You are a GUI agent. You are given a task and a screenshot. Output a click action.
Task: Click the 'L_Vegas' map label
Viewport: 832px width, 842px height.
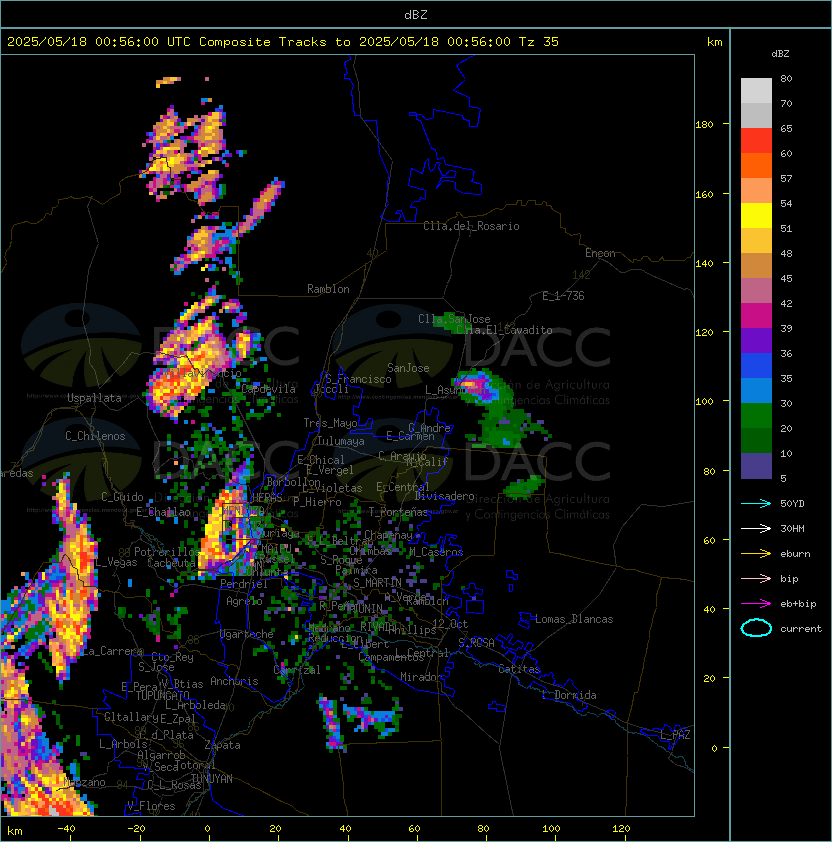pyautogui.click(x=116, y=562)
